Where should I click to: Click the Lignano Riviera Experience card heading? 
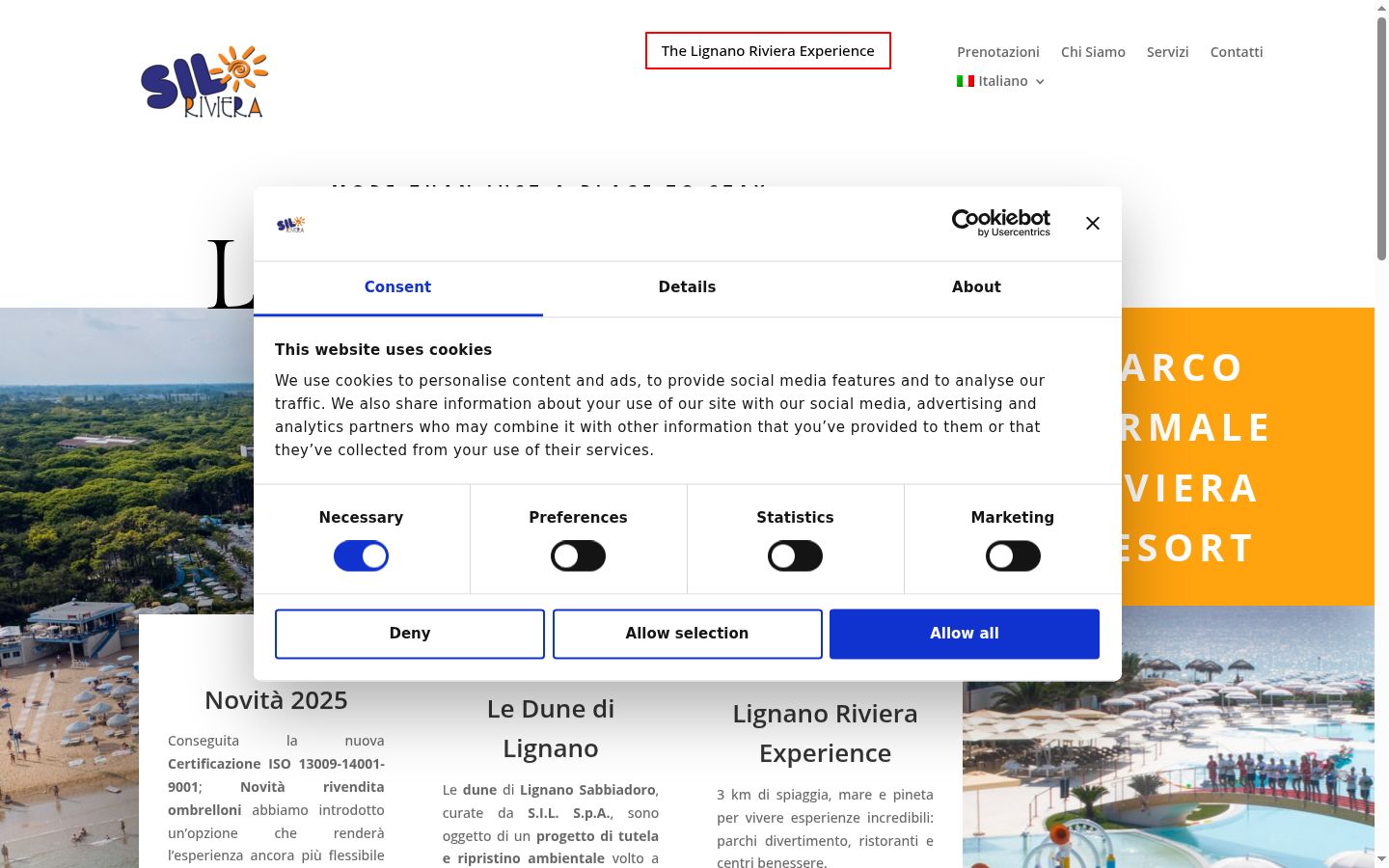[826, 733]
